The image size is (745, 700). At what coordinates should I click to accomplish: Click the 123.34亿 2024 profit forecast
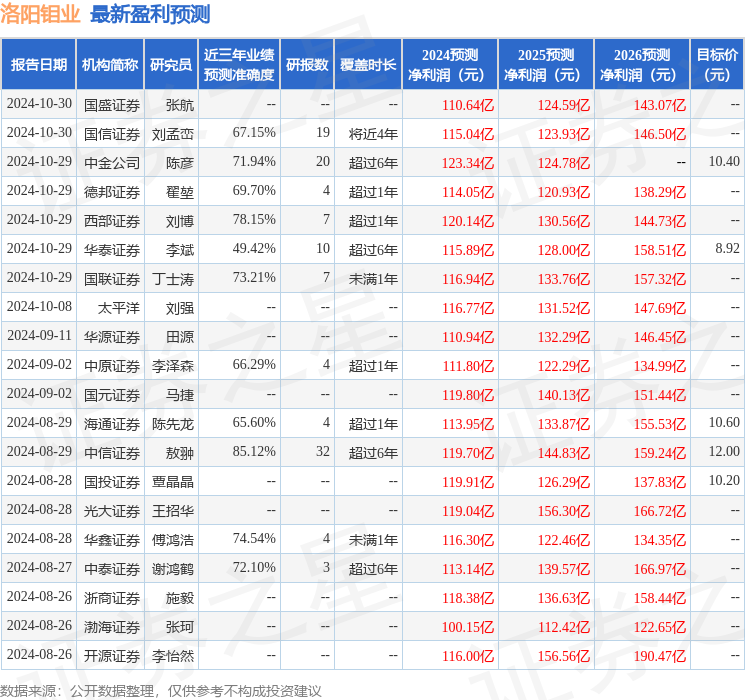coord(468,163)
